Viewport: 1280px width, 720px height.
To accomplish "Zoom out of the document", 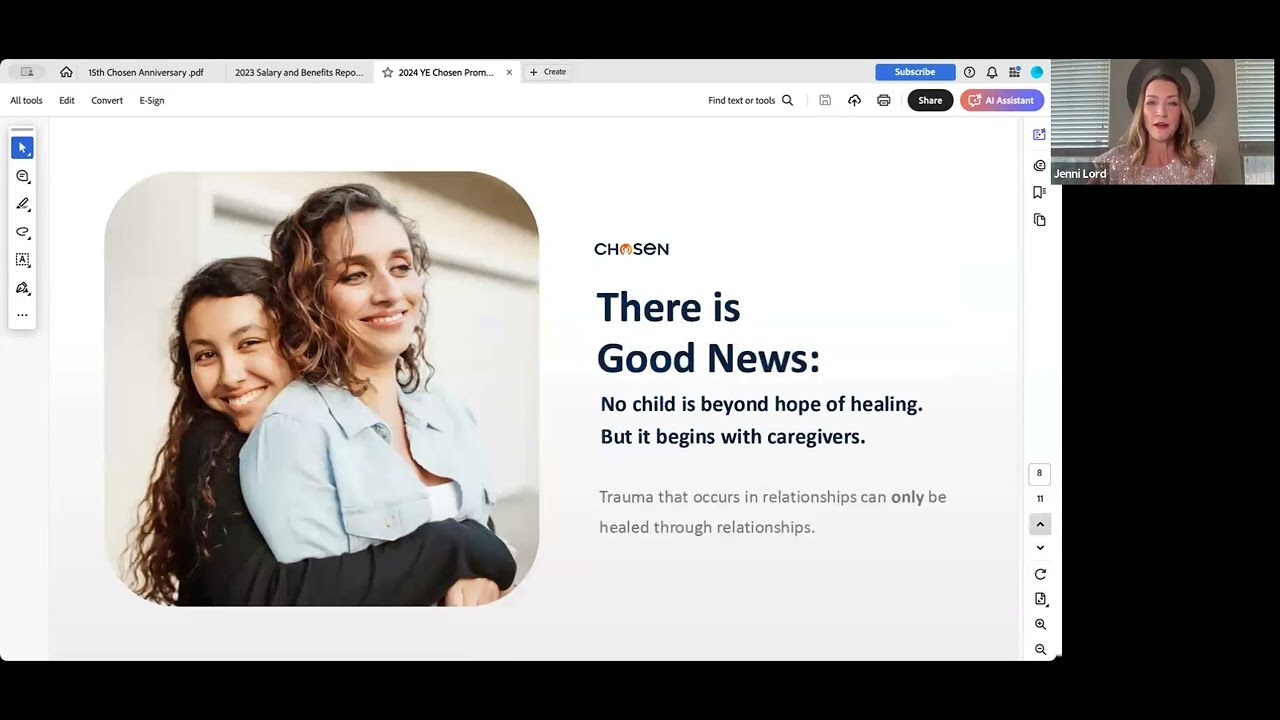I will coord(1040,649).
